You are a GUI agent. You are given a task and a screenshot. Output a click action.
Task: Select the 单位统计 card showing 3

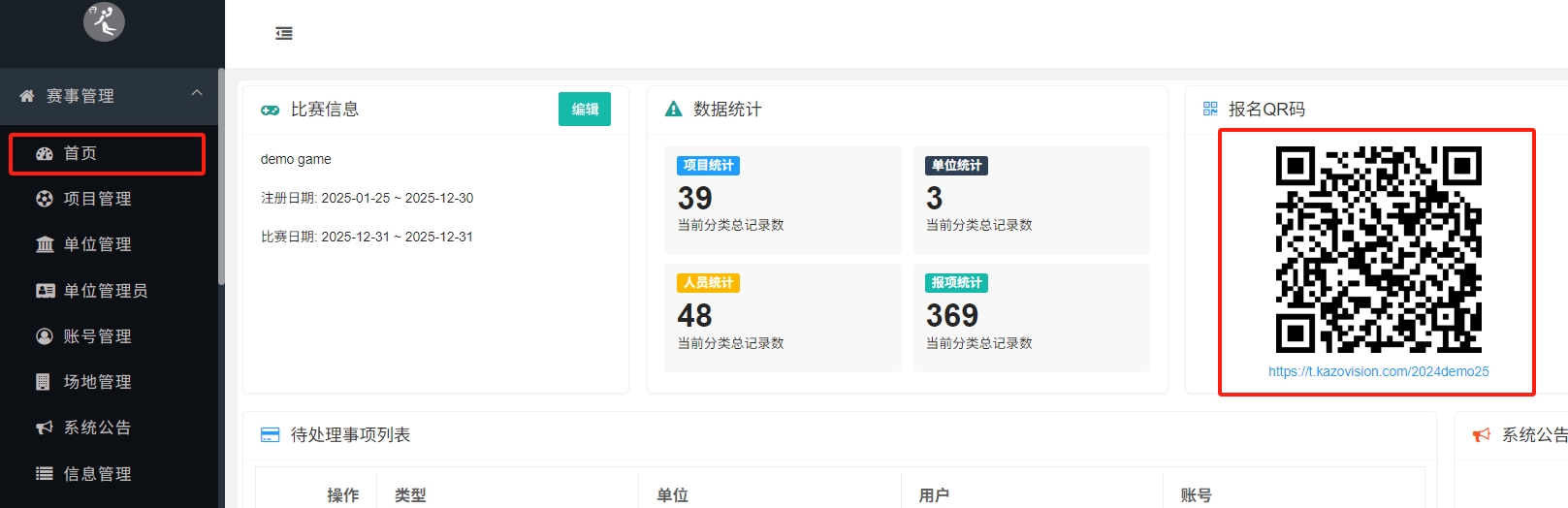(x=1031, y=200)
